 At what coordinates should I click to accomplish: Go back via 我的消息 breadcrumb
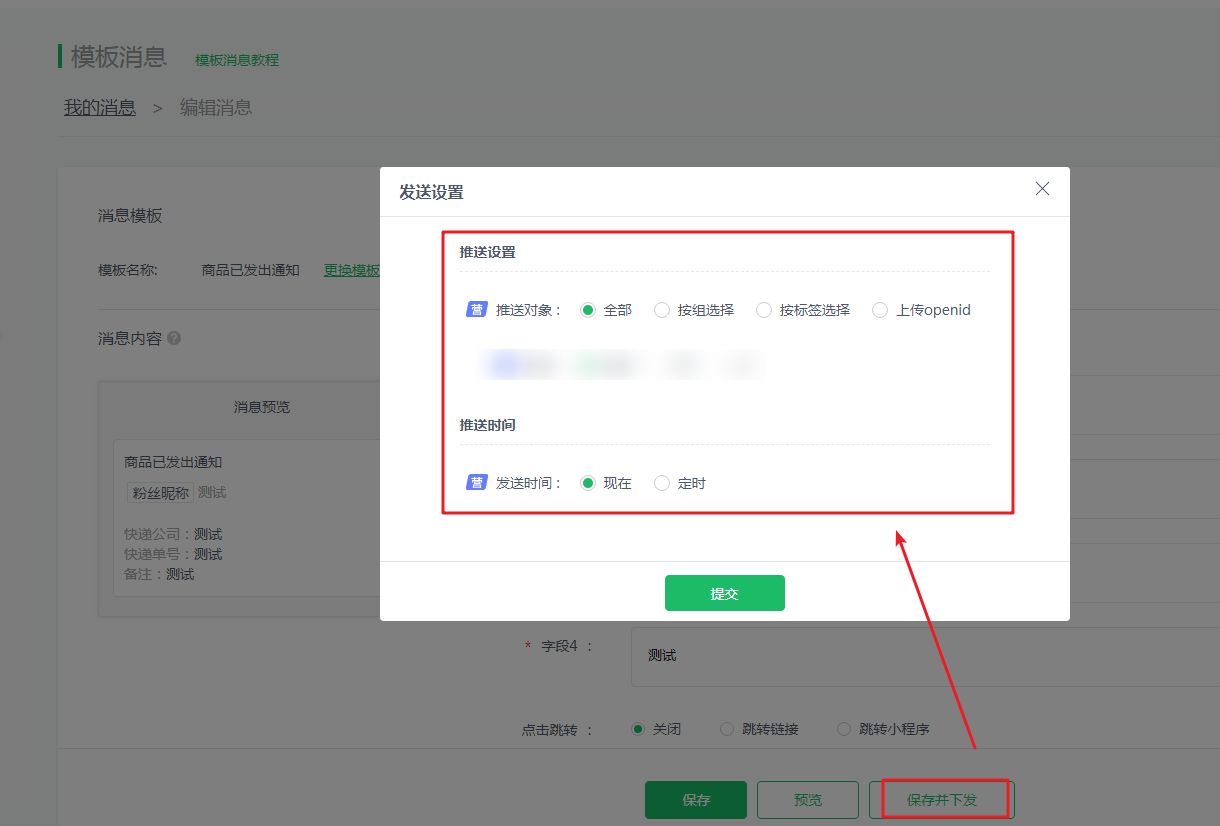pos(98,107)
